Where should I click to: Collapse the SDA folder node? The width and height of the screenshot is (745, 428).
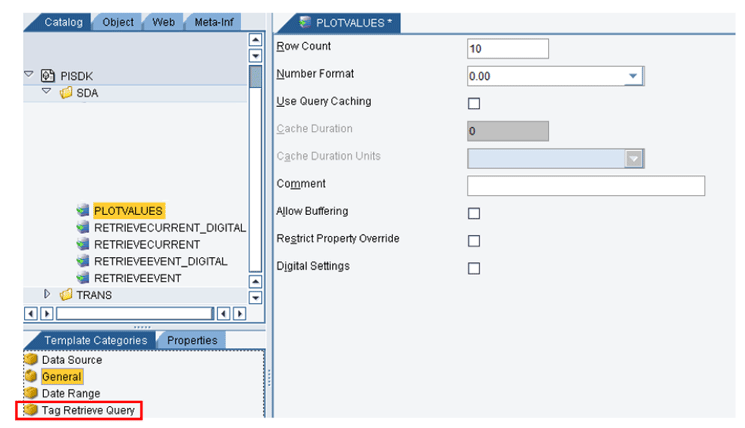tap(46, 91)
